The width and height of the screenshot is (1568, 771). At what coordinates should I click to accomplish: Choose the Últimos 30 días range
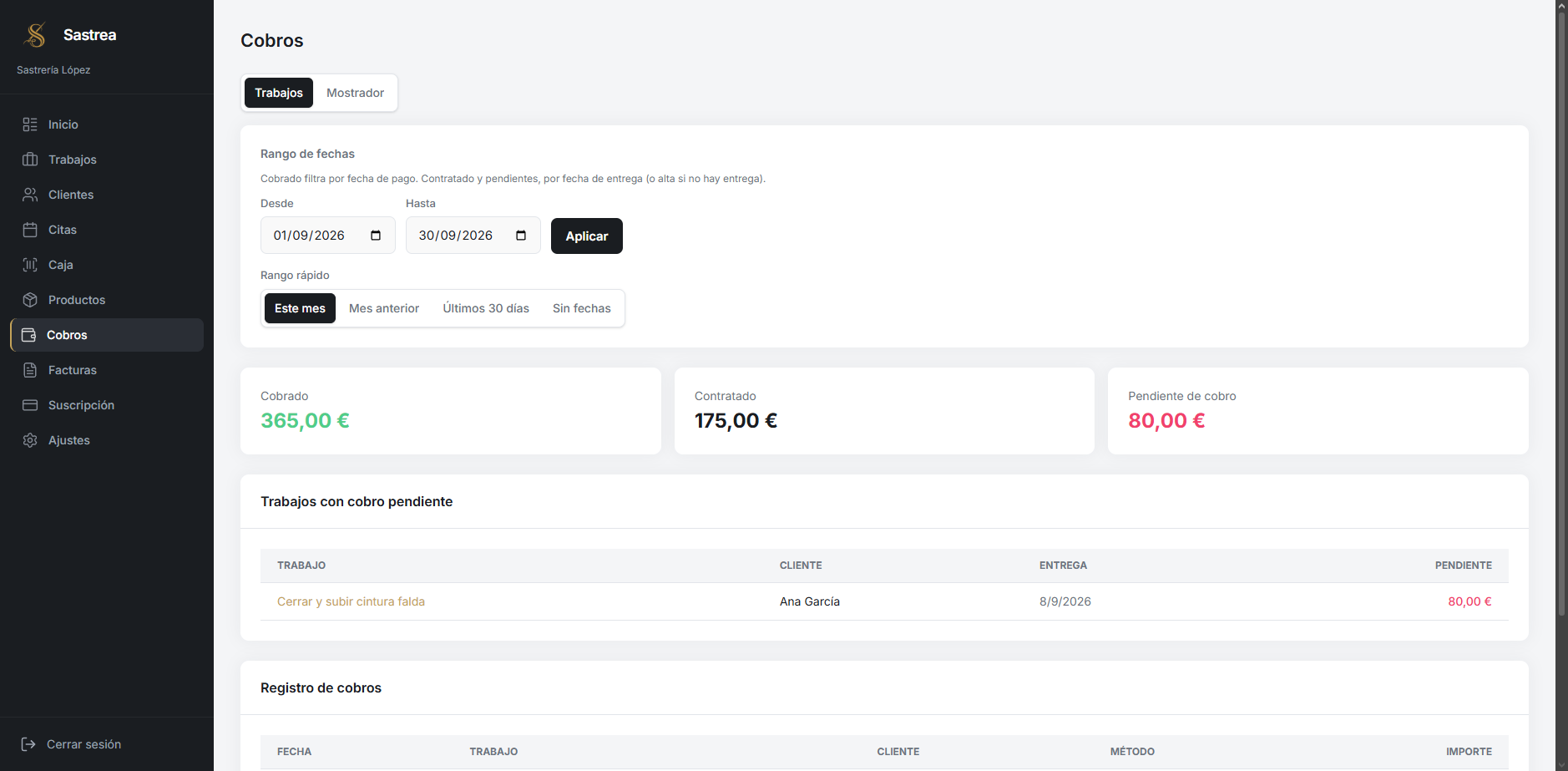tap(486, 308)
